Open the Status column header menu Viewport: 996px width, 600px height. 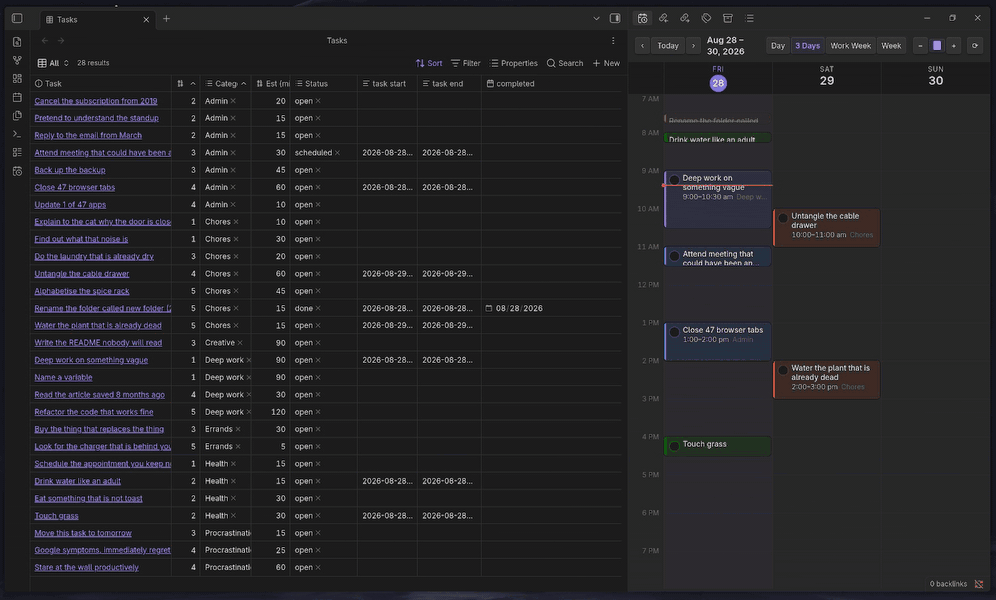pyautogui.click(x=323, y=83)
